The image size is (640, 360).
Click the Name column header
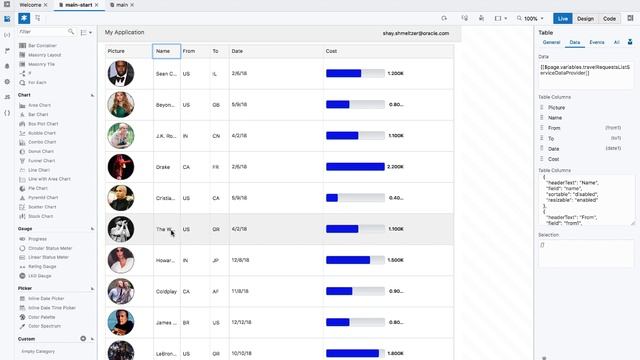(167, 51)
